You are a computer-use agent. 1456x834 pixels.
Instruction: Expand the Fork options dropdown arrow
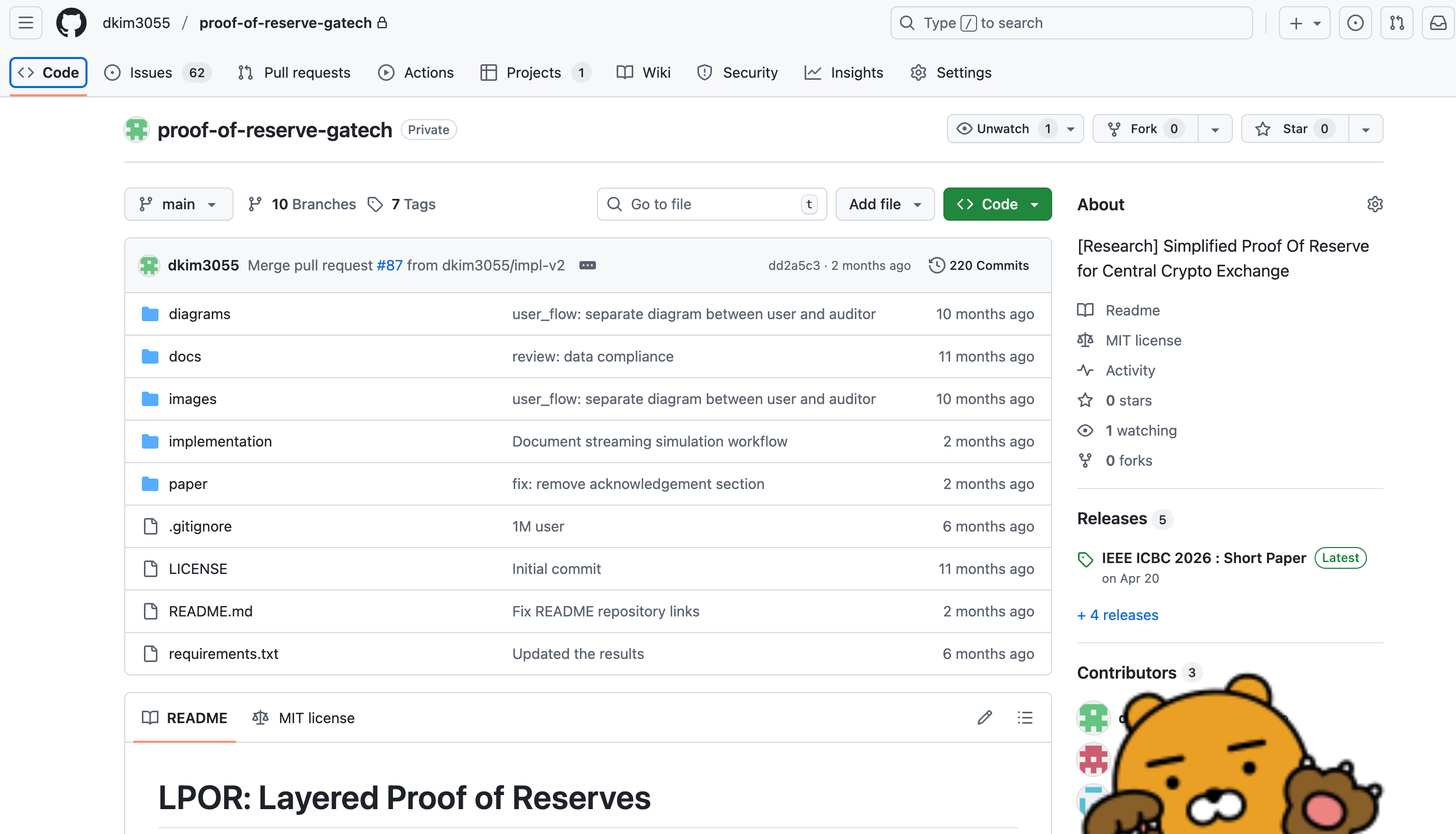[x=1215, y=129]
